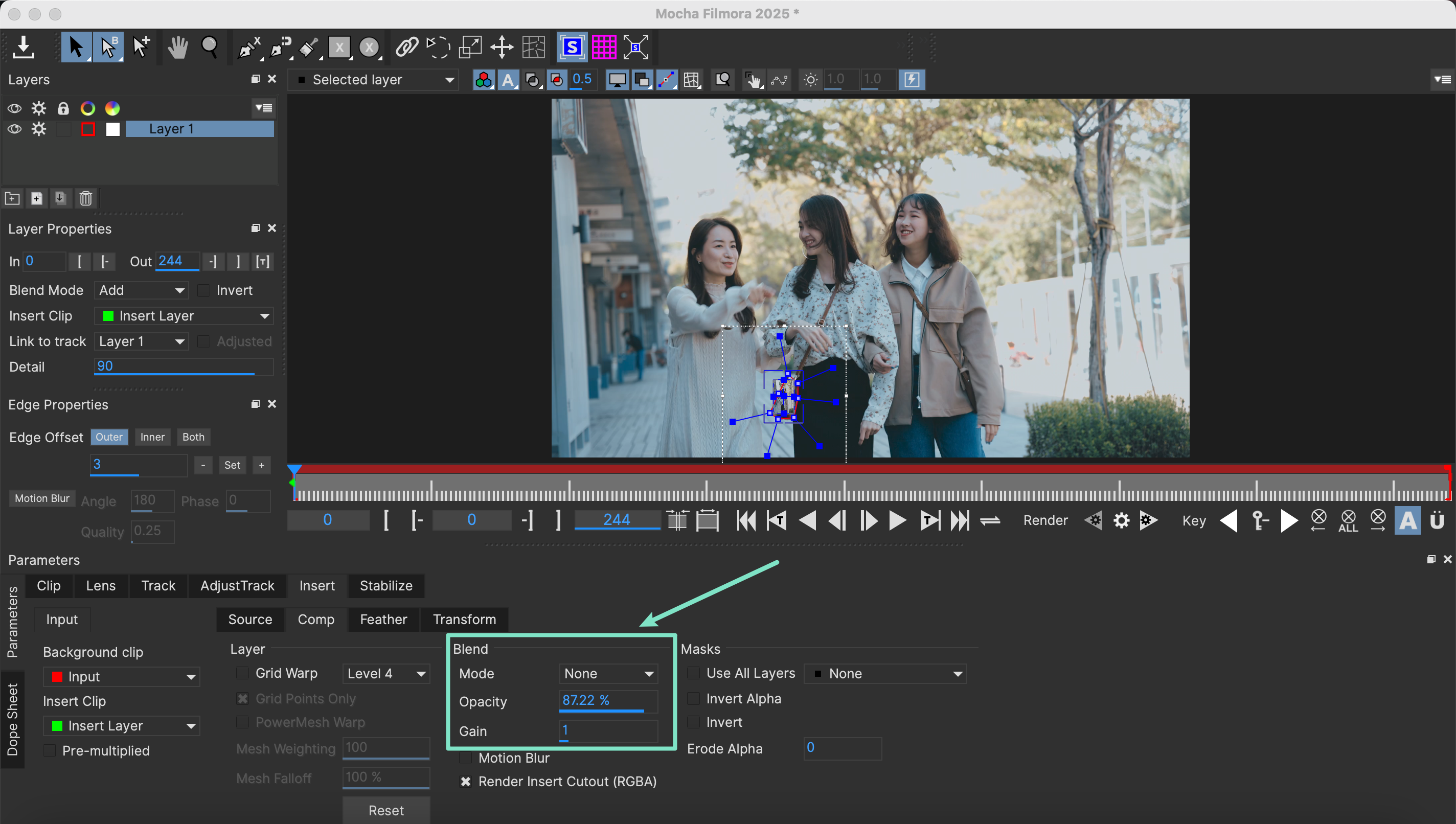1456x824 pixels.
Task: Select the Create Bezier pen tool
Action: 281,48
